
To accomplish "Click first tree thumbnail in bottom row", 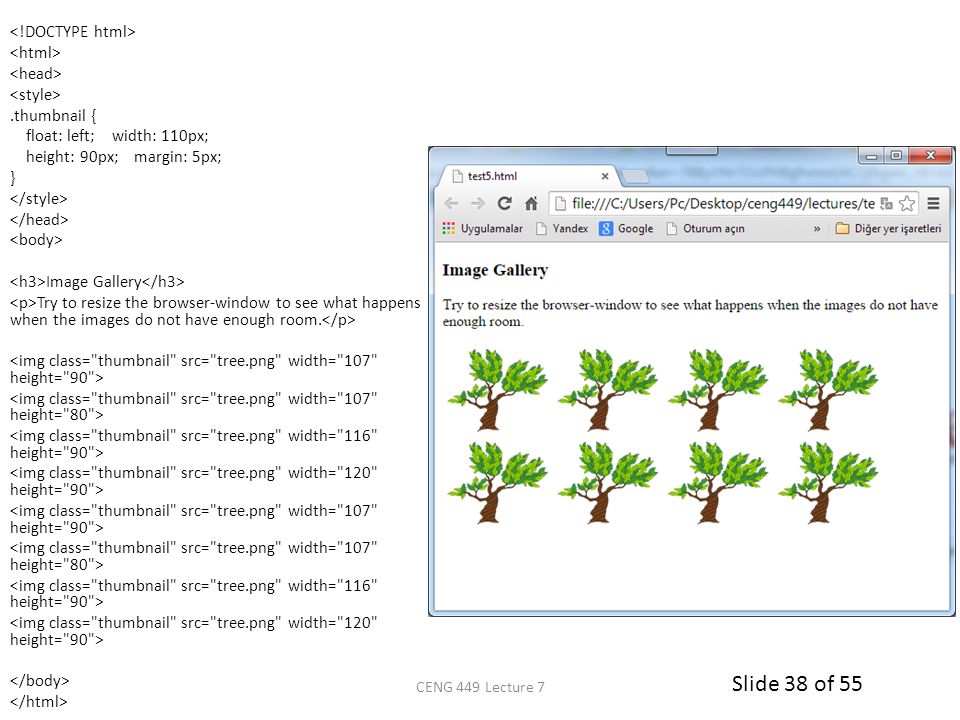I will pyautogui.click(x=497, y=482).
